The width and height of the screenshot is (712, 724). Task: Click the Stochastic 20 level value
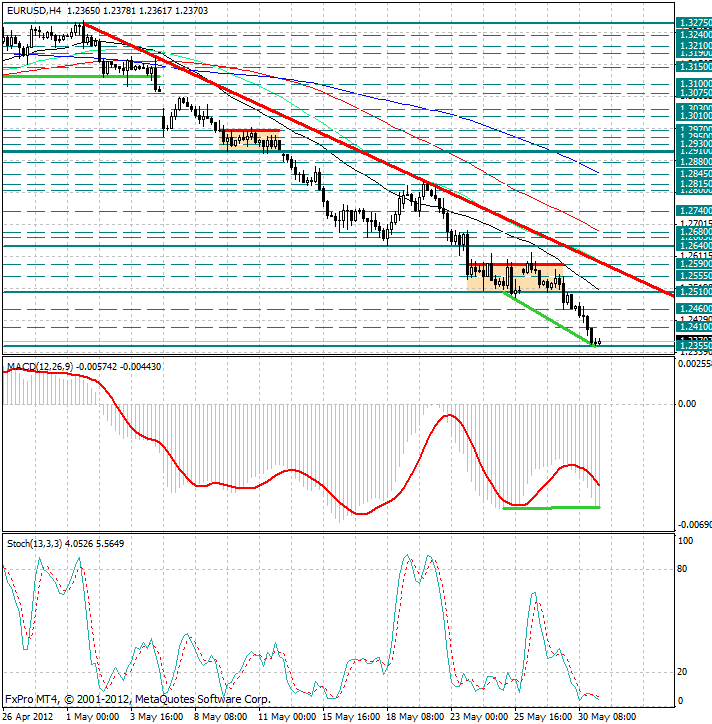coord(682,672)
